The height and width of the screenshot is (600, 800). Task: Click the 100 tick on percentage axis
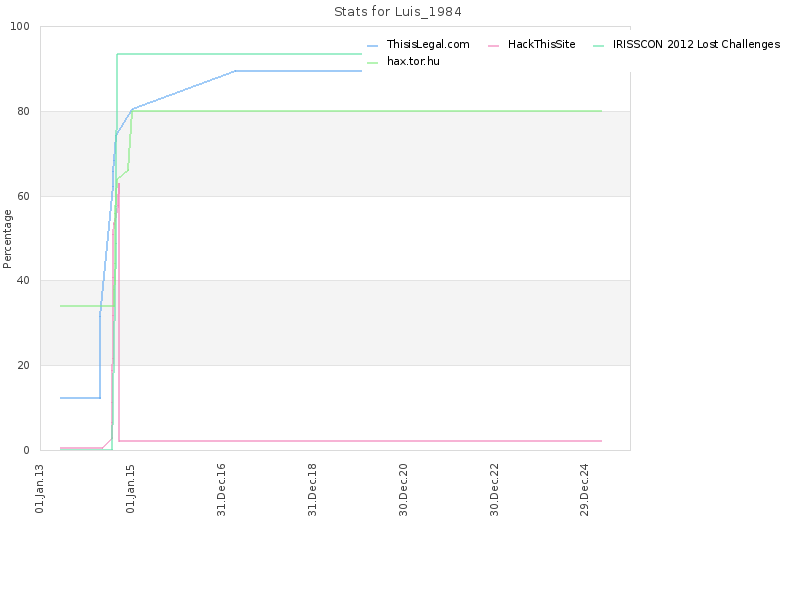click(20, 27)
